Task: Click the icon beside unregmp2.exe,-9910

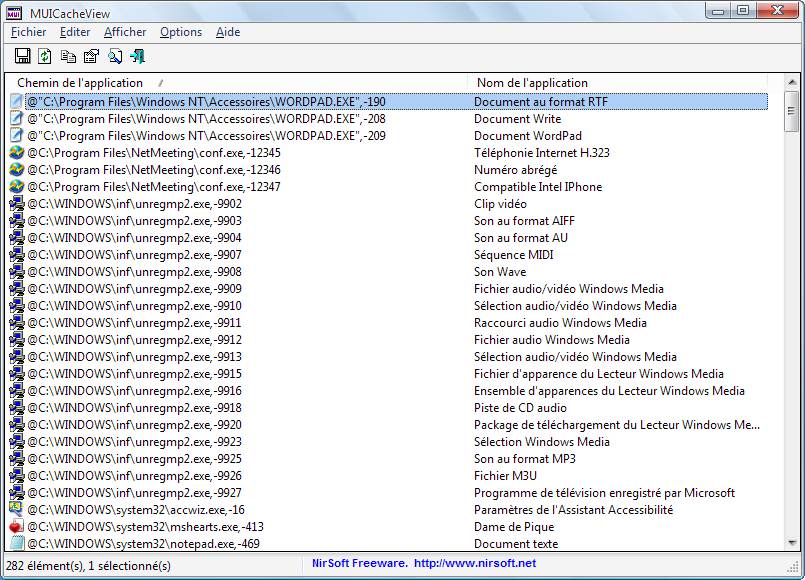Action: pyautogui.click(x=16, y=305)
